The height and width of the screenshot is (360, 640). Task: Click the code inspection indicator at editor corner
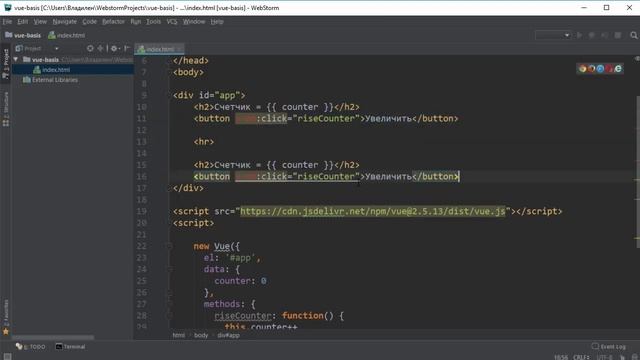(637, 59)
